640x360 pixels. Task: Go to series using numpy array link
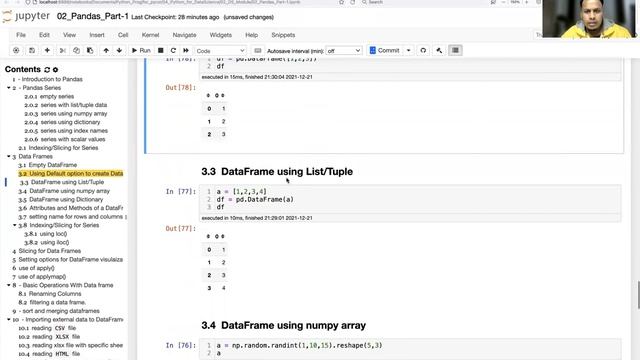tap(74, 113)
